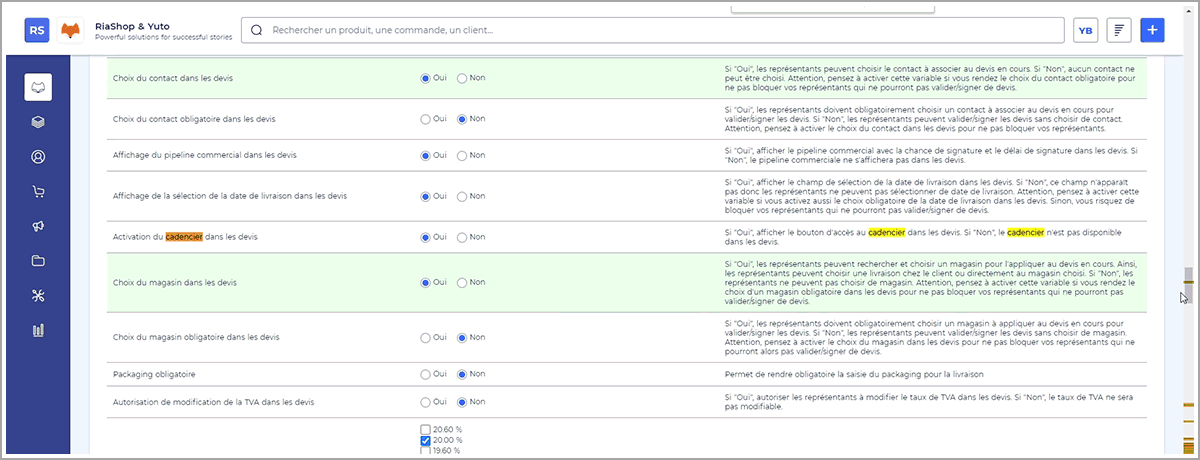Open the megaphone marketing icon
Image resolution: width=1200 pixels, height=460 pixels.
38,226
